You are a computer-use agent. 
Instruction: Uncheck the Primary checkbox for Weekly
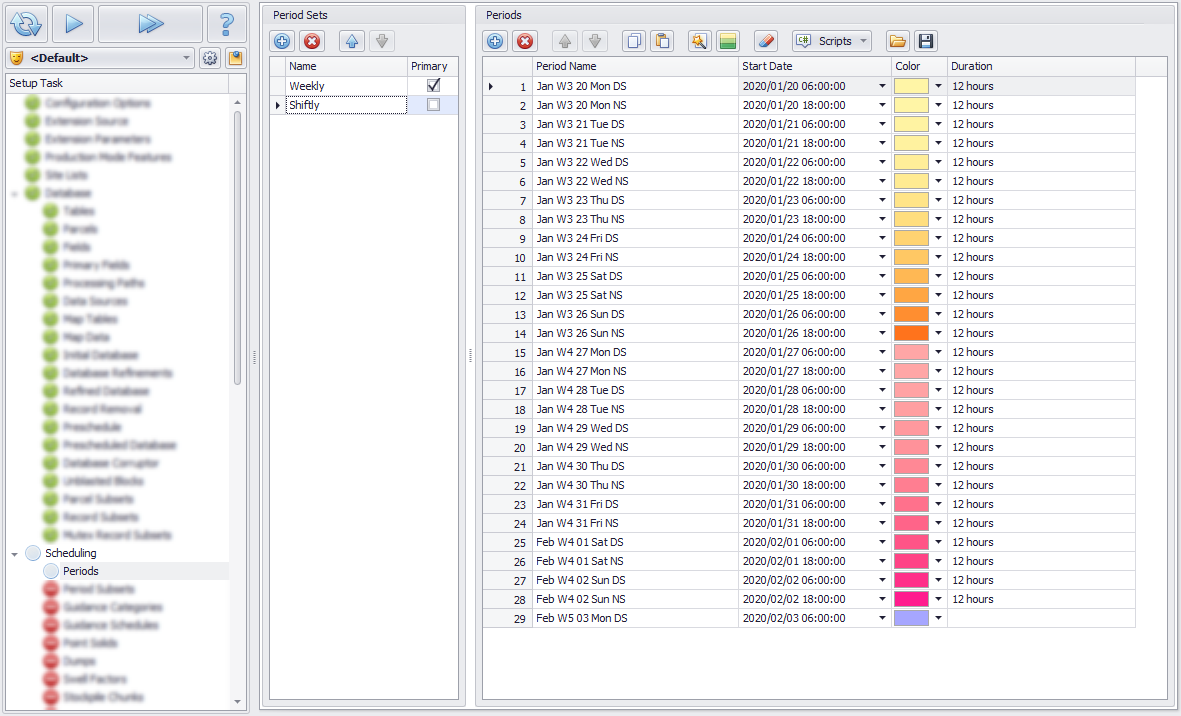[x=433, y=86]
